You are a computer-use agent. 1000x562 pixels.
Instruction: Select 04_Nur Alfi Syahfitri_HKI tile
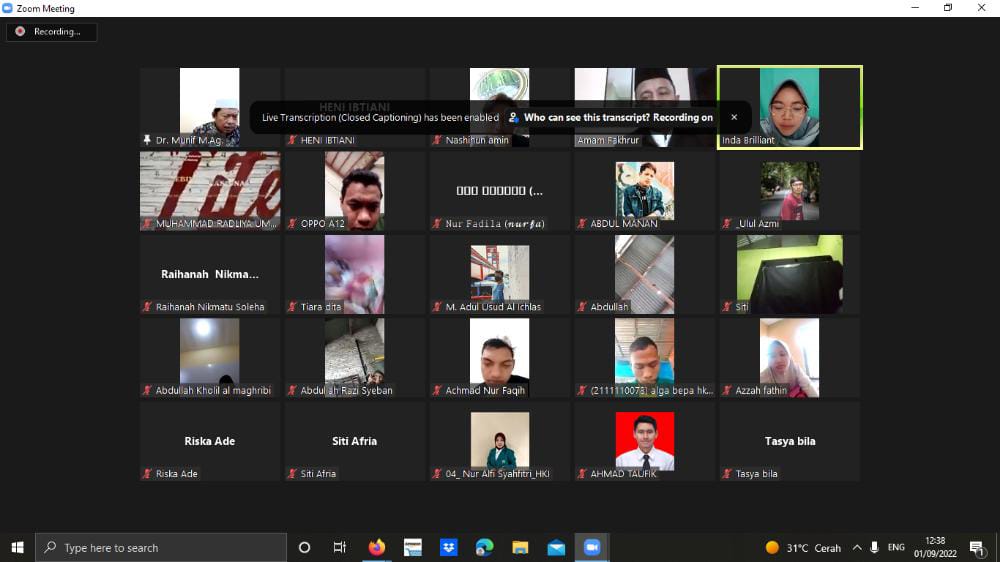coord(499,441)
